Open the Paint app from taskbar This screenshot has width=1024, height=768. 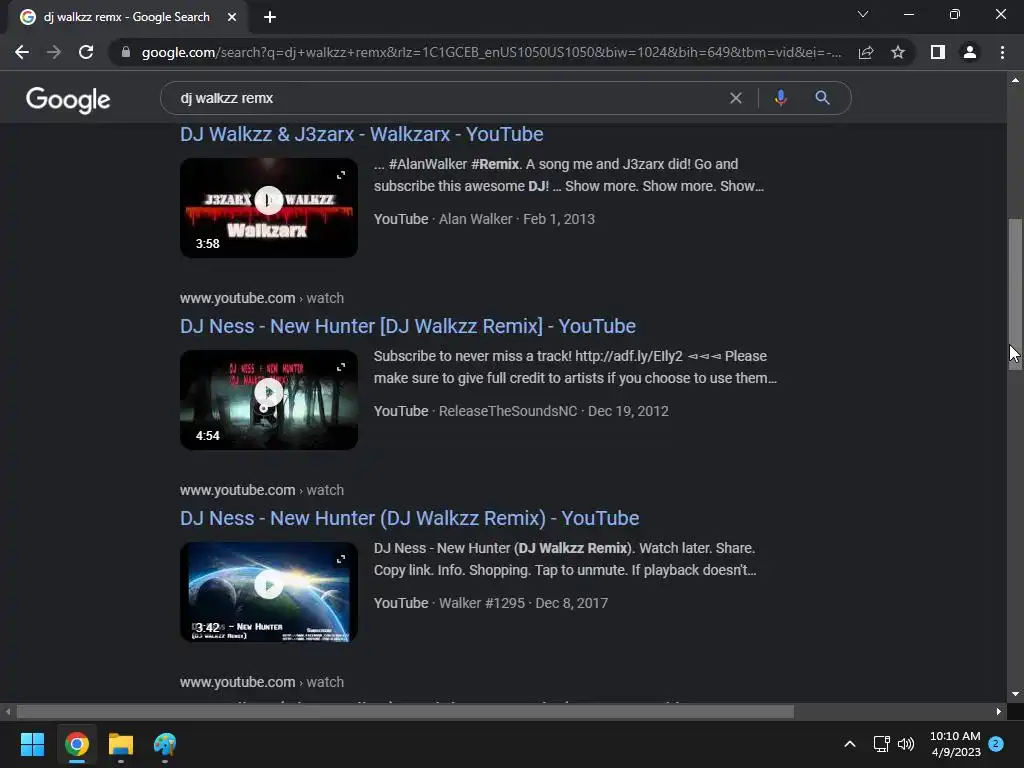(x=165, y=744)
